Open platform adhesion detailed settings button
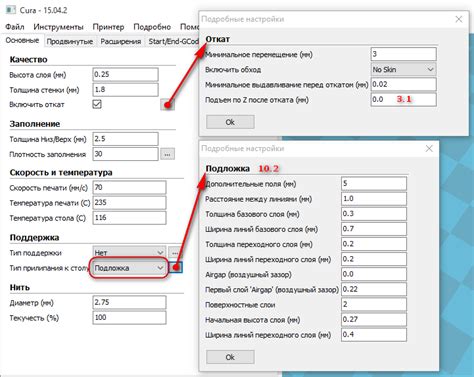Viewport: 474px width, 377px height. pos(175,267)
